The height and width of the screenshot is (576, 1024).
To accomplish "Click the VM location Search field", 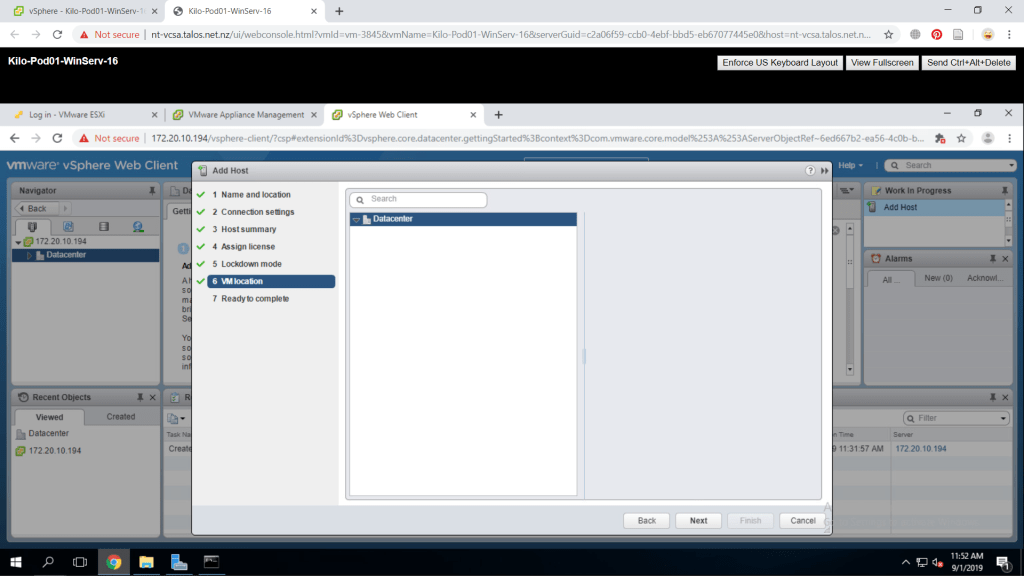I will pyautogui.click(x=424, y=199).
